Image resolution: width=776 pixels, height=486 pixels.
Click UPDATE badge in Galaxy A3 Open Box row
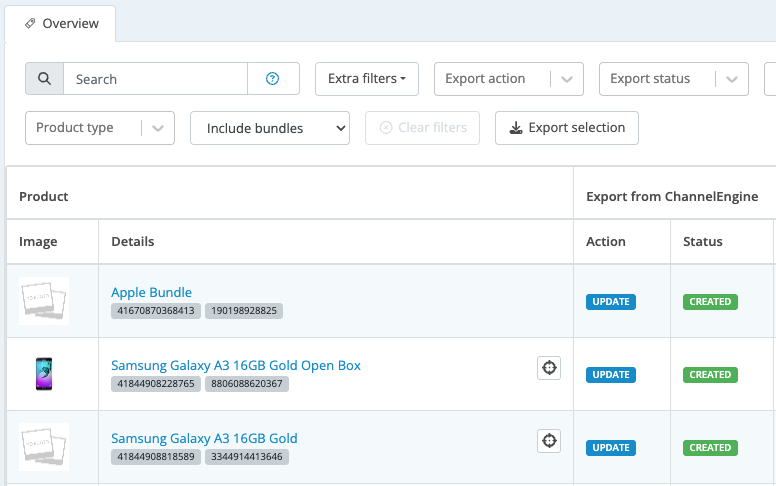(611, 375)
